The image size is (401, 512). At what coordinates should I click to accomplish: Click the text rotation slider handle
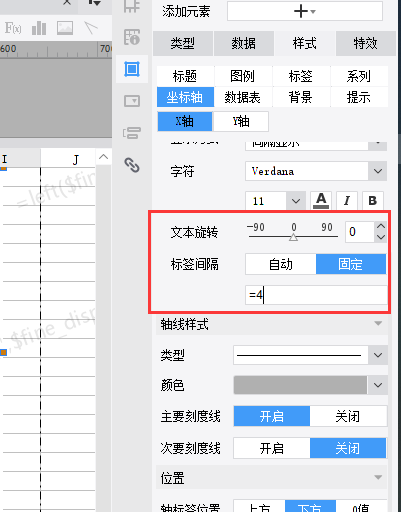click(293, 237)
